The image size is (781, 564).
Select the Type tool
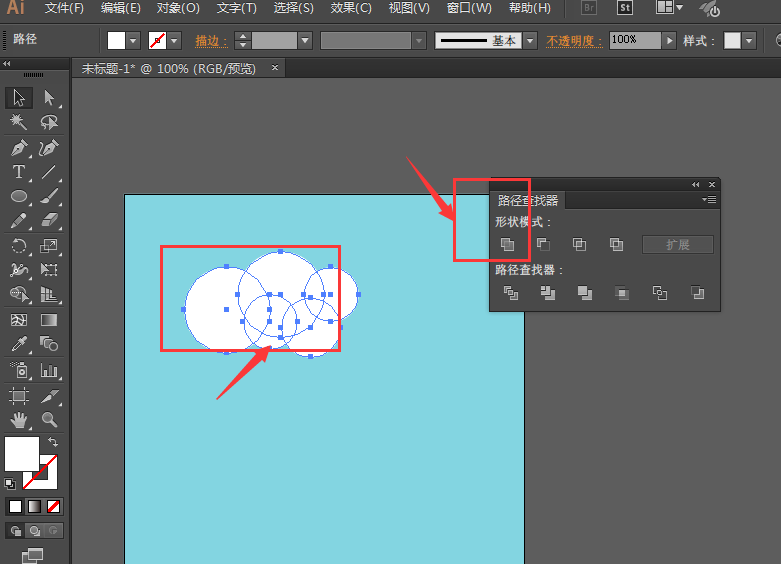coord(19,172)
